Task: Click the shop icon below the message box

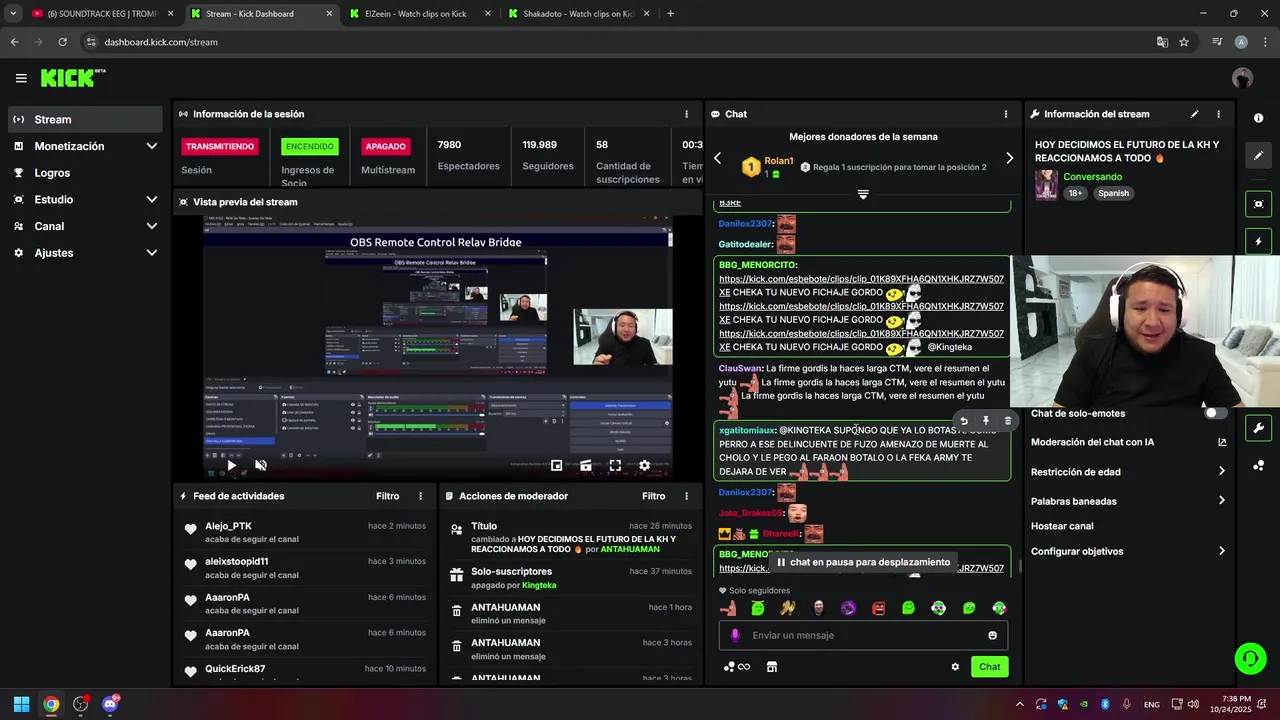Action: (772, 667)
